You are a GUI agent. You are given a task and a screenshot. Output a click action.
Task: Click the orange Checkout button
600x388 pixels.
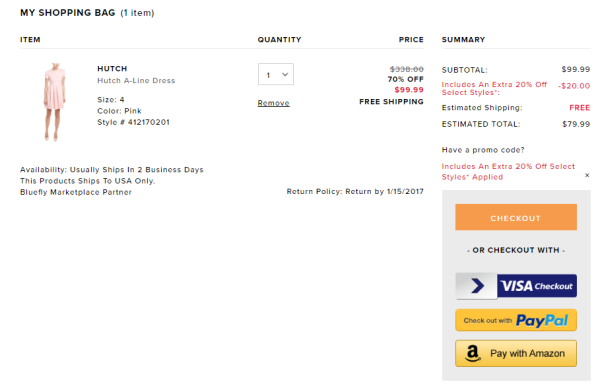516,217
